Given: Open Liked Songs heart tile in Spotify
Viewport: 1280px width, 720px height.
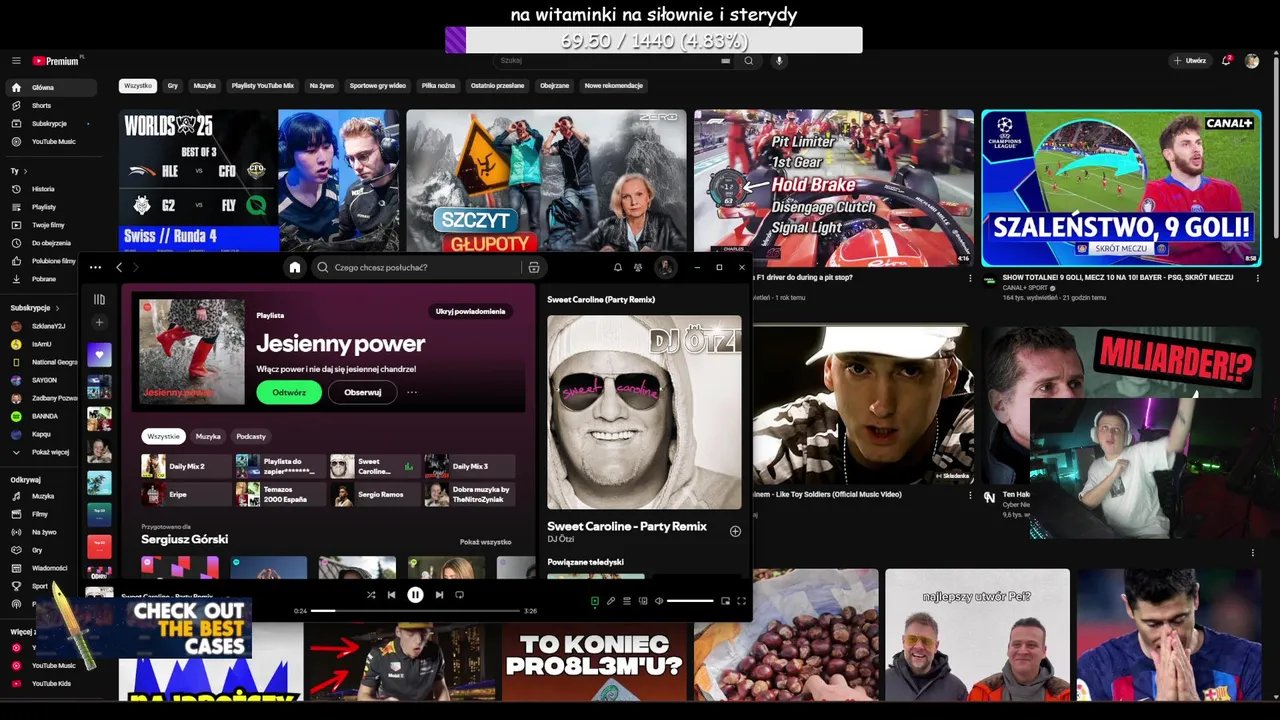Looking at the screenshot, I should [99, 355].
